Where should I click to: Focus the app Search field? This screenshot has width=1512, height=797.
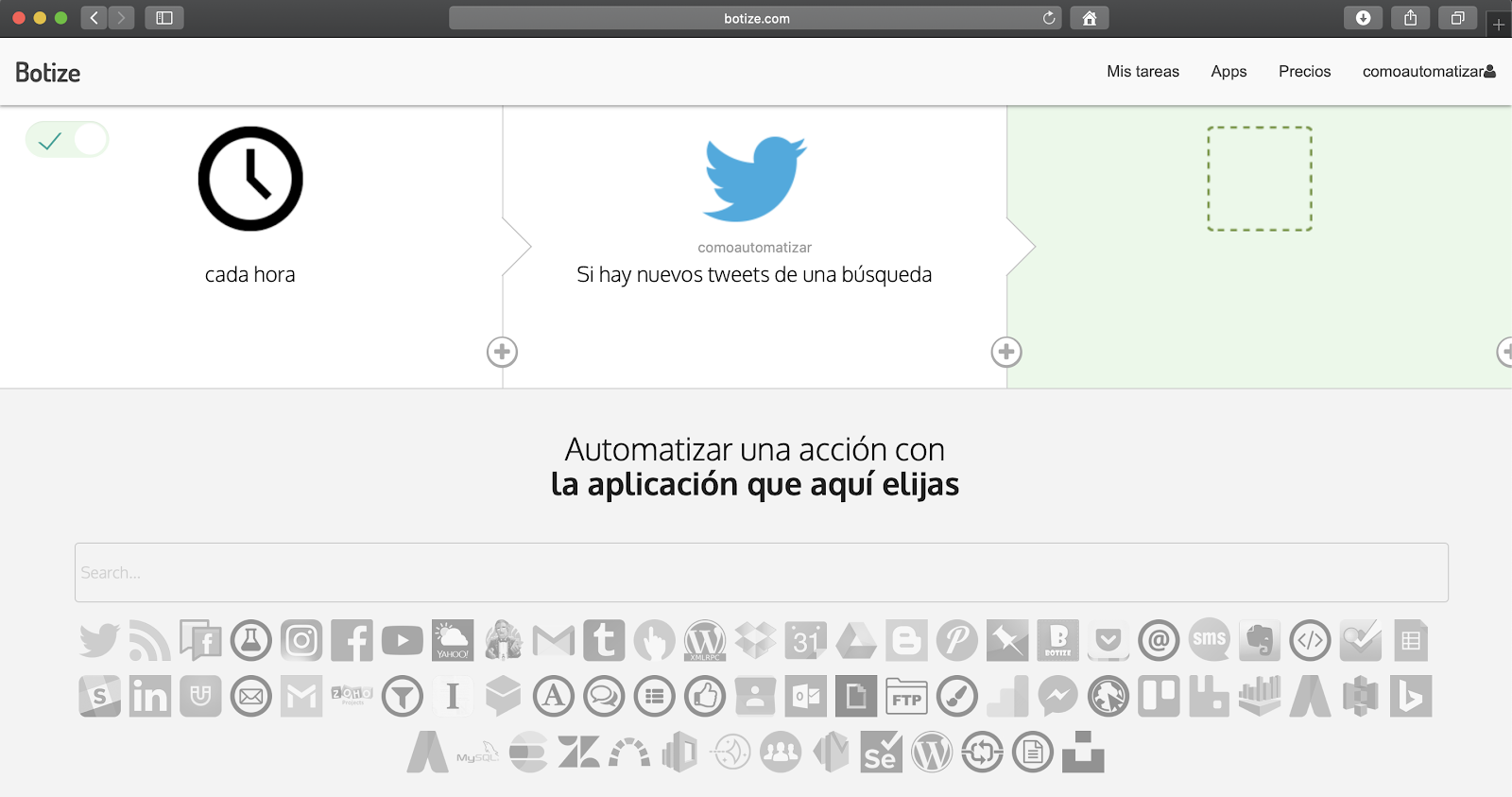762,572
